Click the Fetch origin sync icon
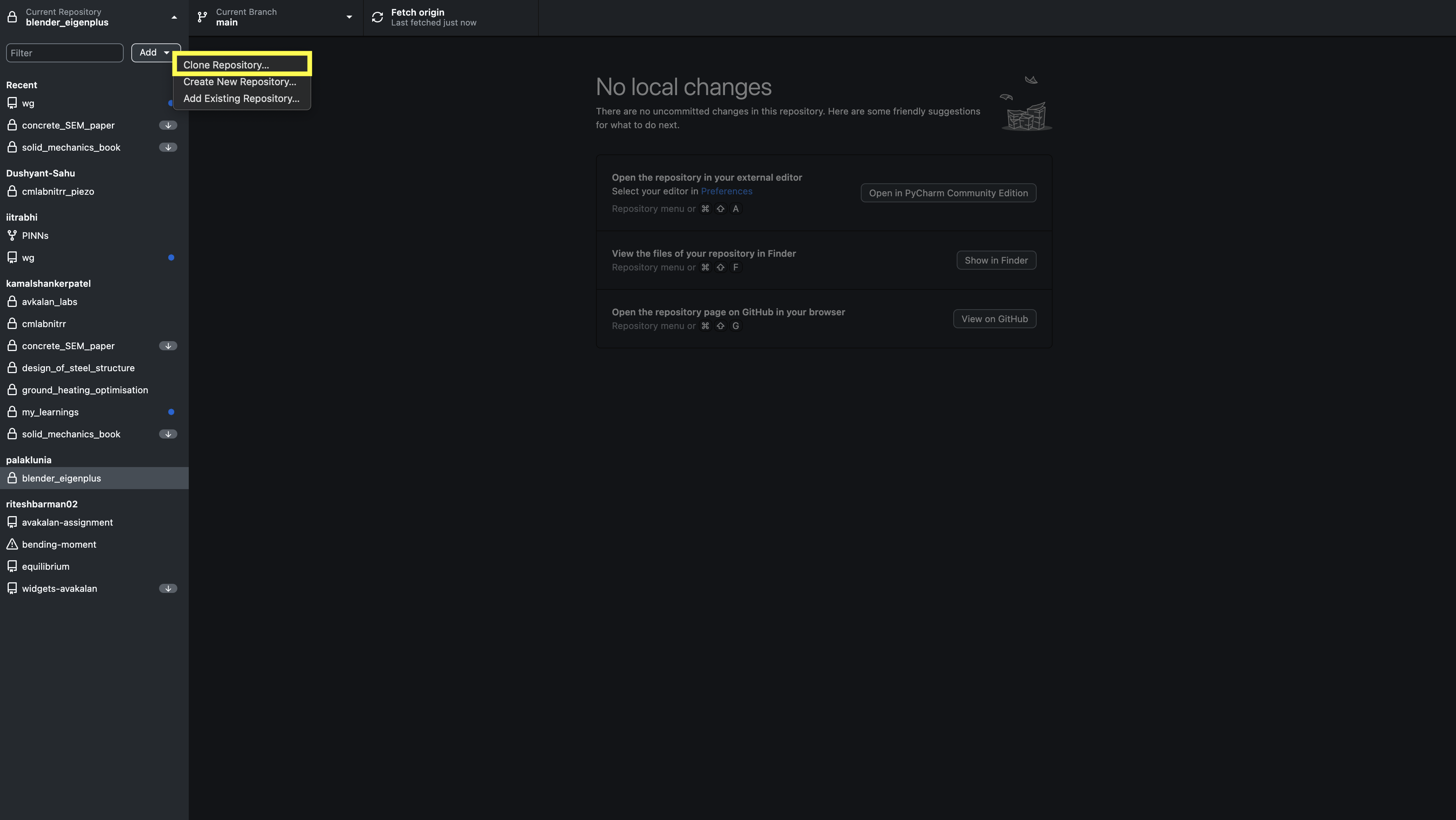Screen dimensions: 1456x820 [377, 17]
